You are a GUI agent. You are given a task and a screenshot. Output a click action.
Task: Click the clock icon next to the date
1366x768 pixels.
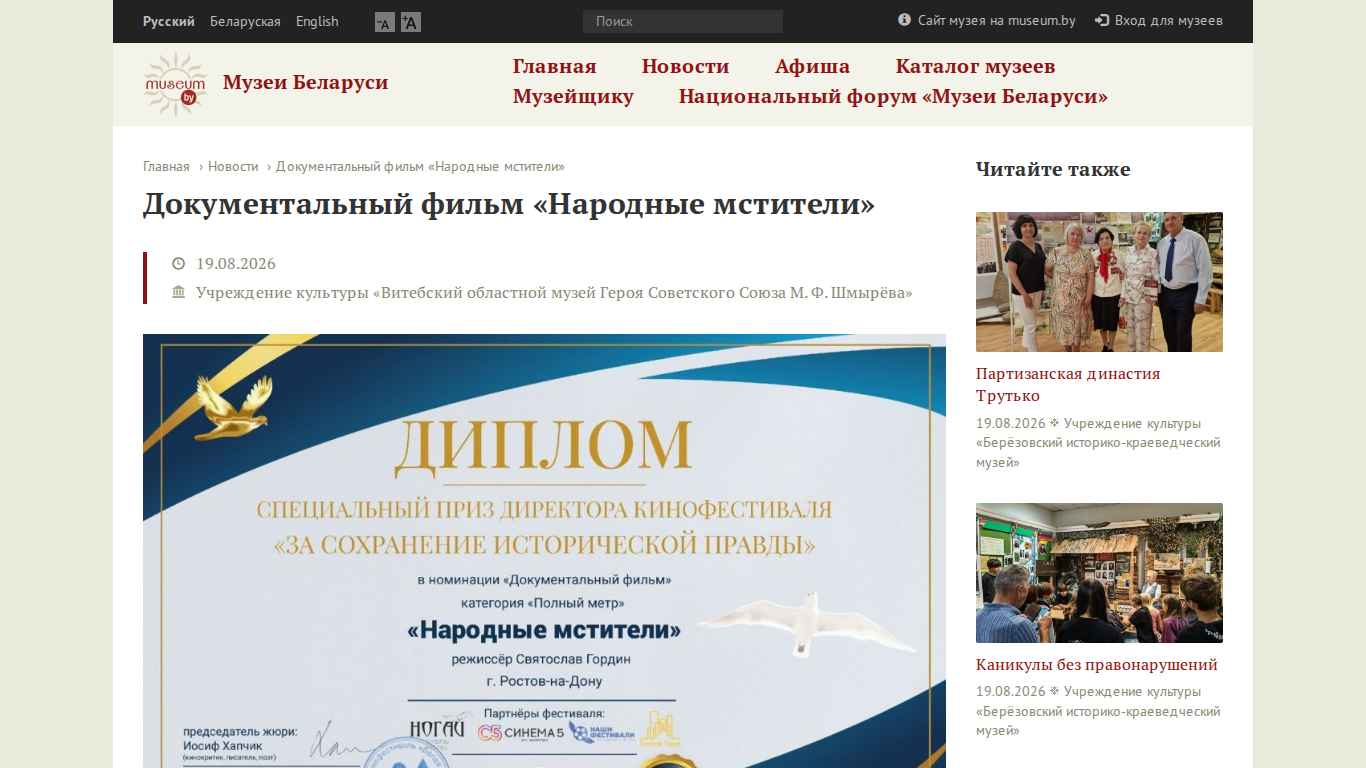(x=179, y=264)
